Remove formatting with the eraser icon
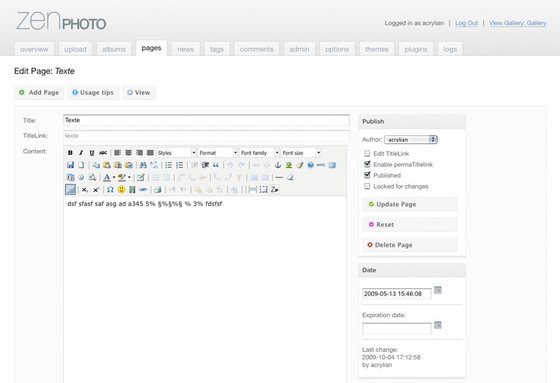Image resolution: width=560 pixels, height=383 pixels. [290, 177]
